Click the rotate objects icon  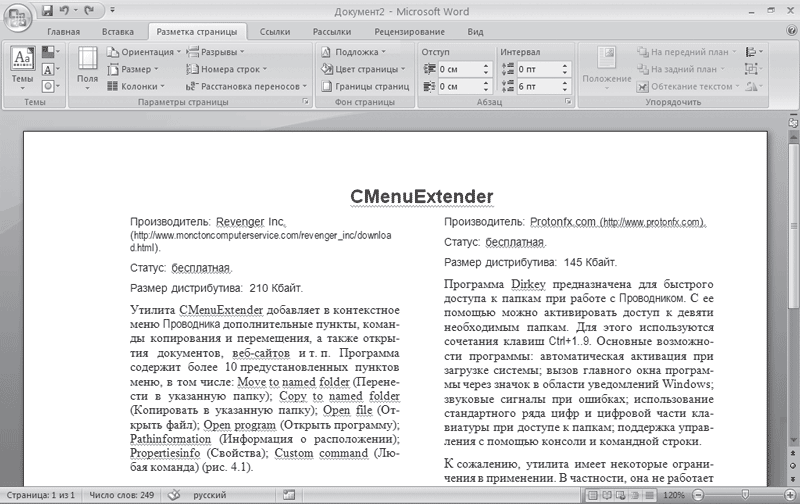(x=754, y=87)
